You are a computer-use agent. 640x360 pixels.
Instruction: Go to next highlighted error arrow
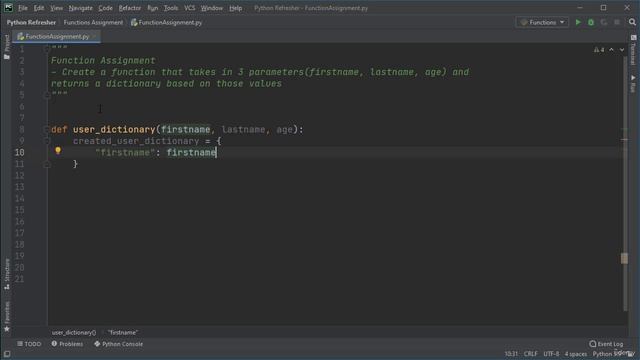coord(622,50)
